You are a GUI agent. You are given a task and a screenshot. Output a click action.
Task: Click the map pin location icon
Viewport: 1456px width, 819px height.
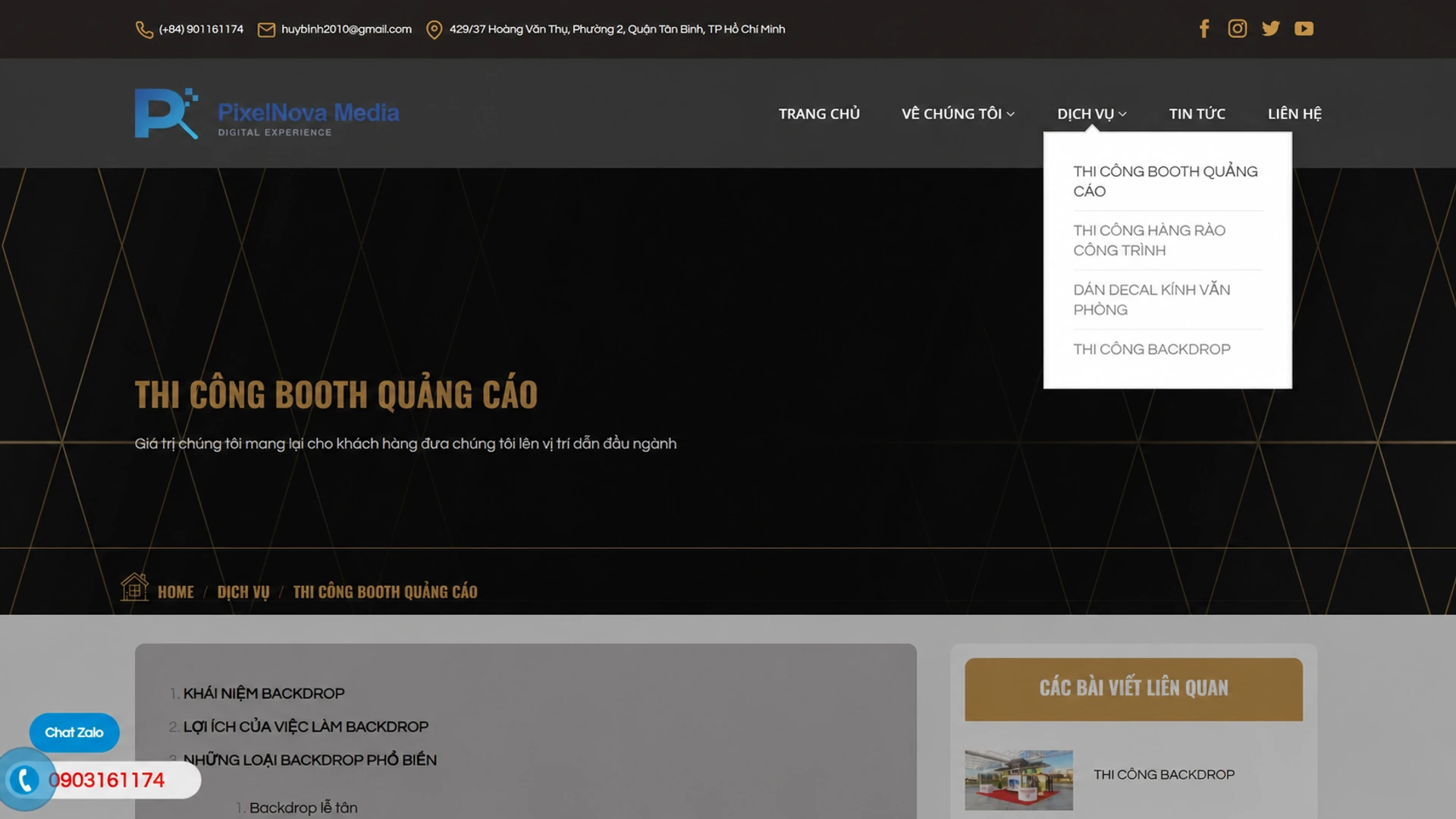[434, 30]
